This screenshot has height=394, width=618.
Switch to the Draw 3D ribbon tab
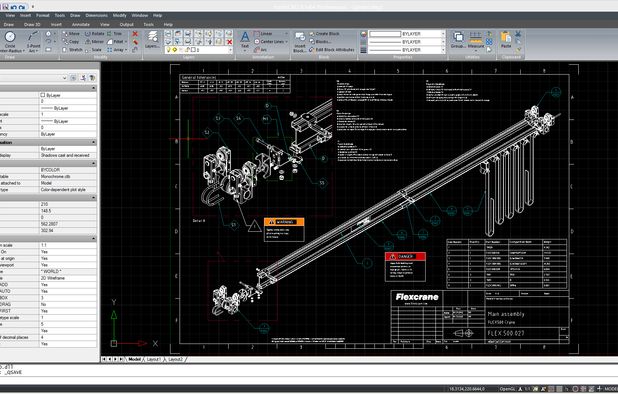click(x=32, y=24)
